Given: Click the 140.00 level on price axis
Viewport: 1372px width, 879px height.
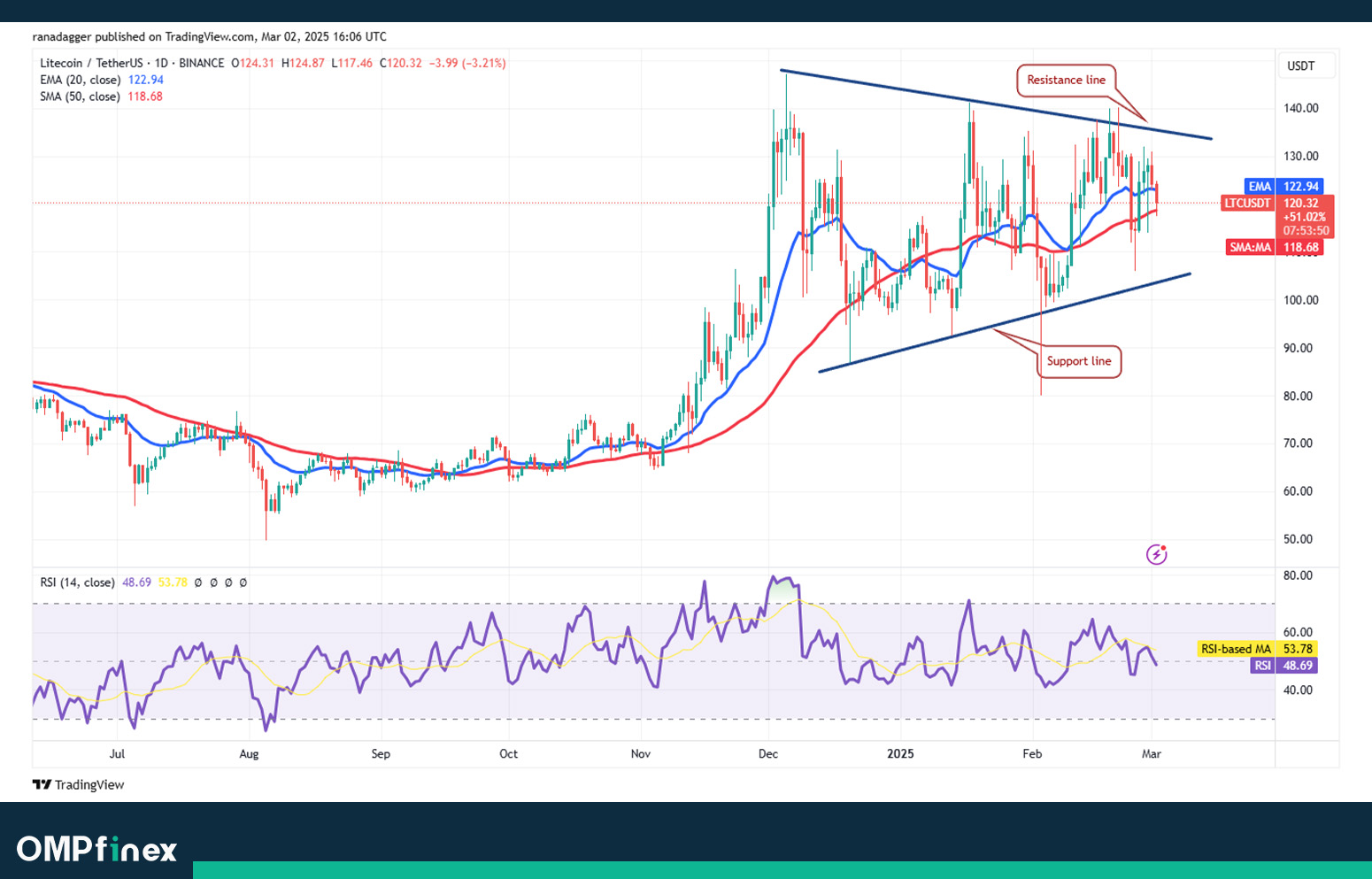Looking at the screenshot, I should (1301, 108).
